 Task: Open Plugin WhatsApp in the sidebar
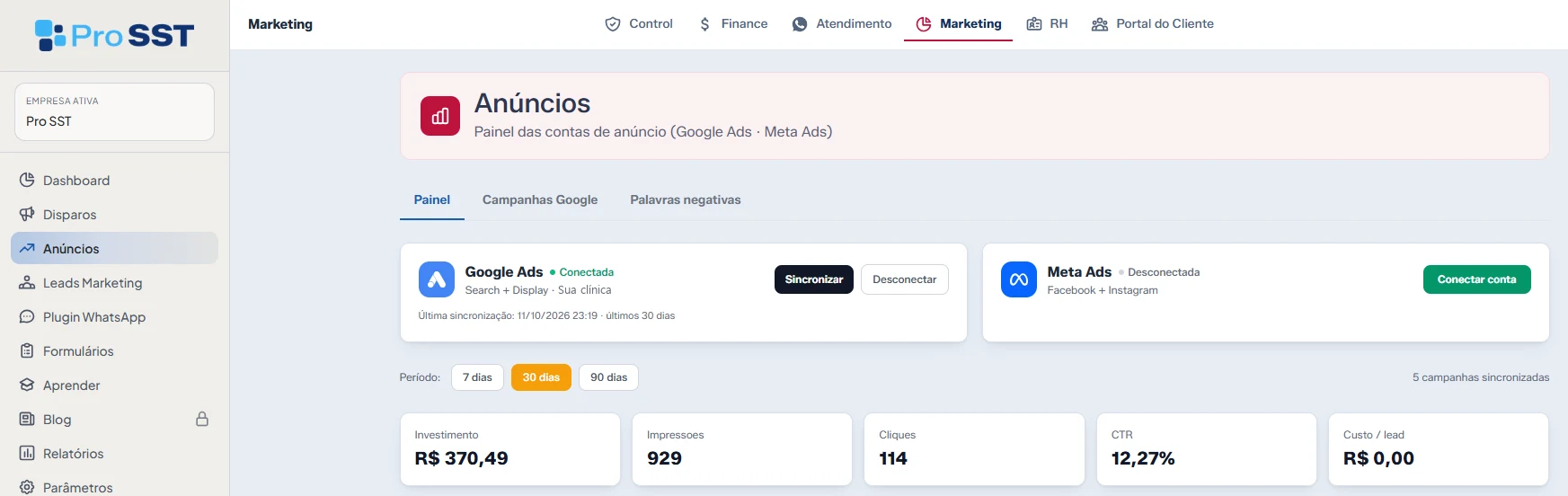click(x=114, y=316)
